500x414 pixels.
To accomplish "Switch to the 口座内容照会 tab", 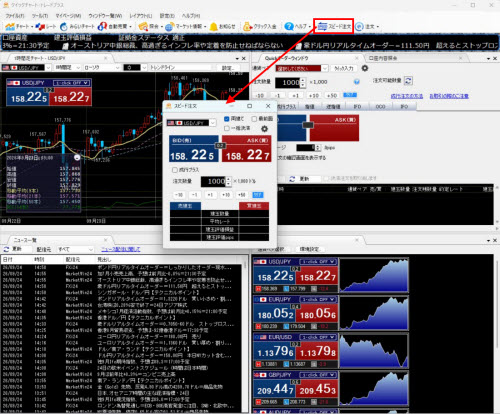I will click(383, 58).
